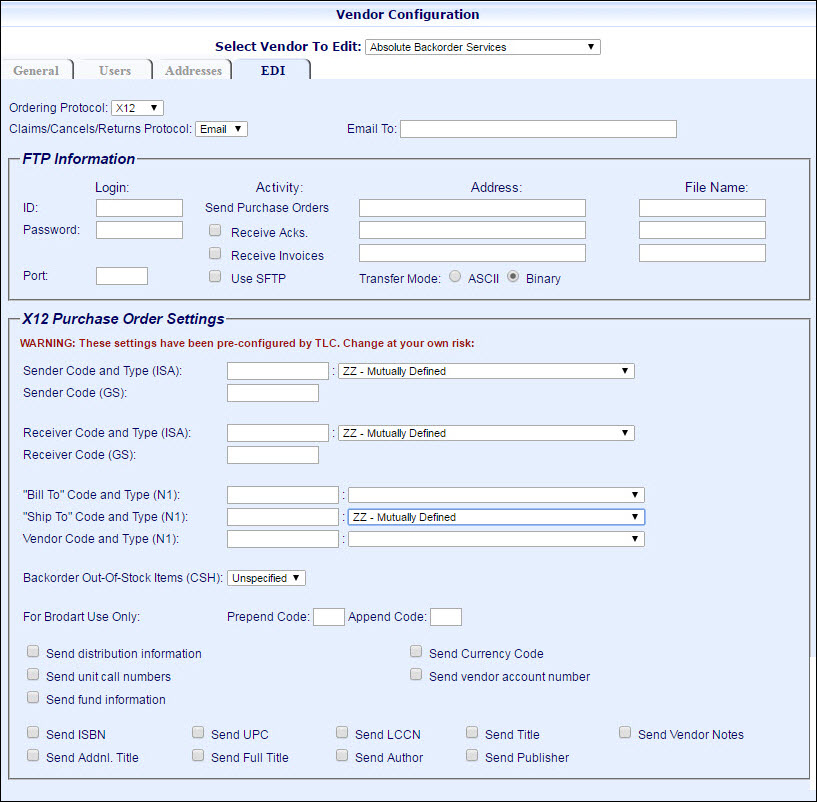
Task: Open Backorder Out-Of-Stock Items Unspecified dropdown
Action: [266, 578]
